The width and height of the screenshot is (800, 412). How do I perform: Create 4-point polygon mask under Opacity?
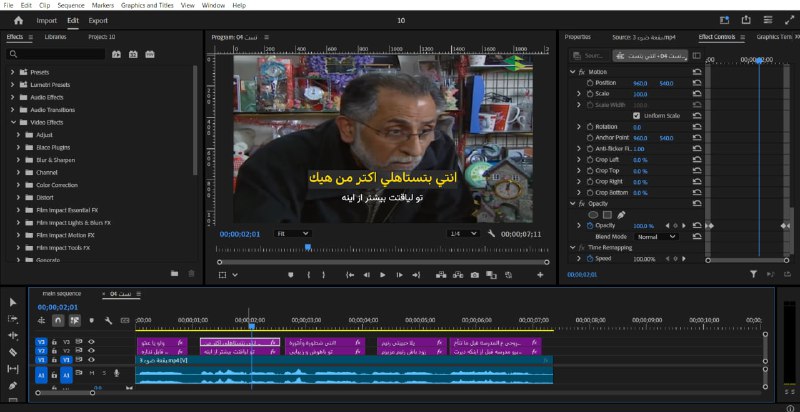click(x=607, y=215)
